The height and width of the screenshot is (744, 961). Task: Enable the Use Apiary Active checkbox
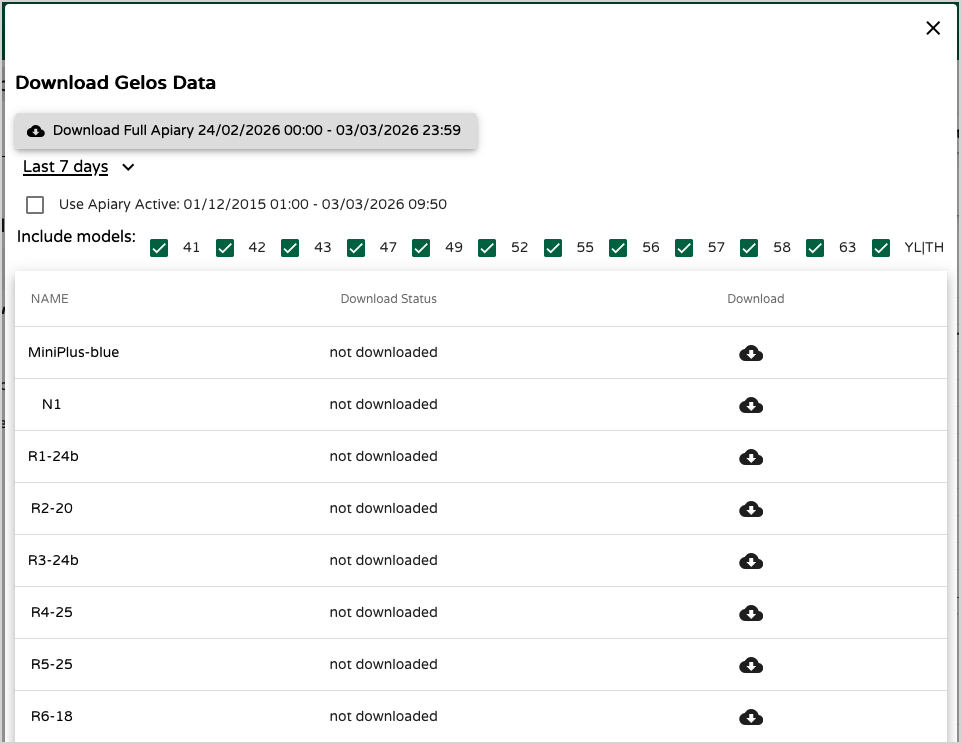(36, 205)
